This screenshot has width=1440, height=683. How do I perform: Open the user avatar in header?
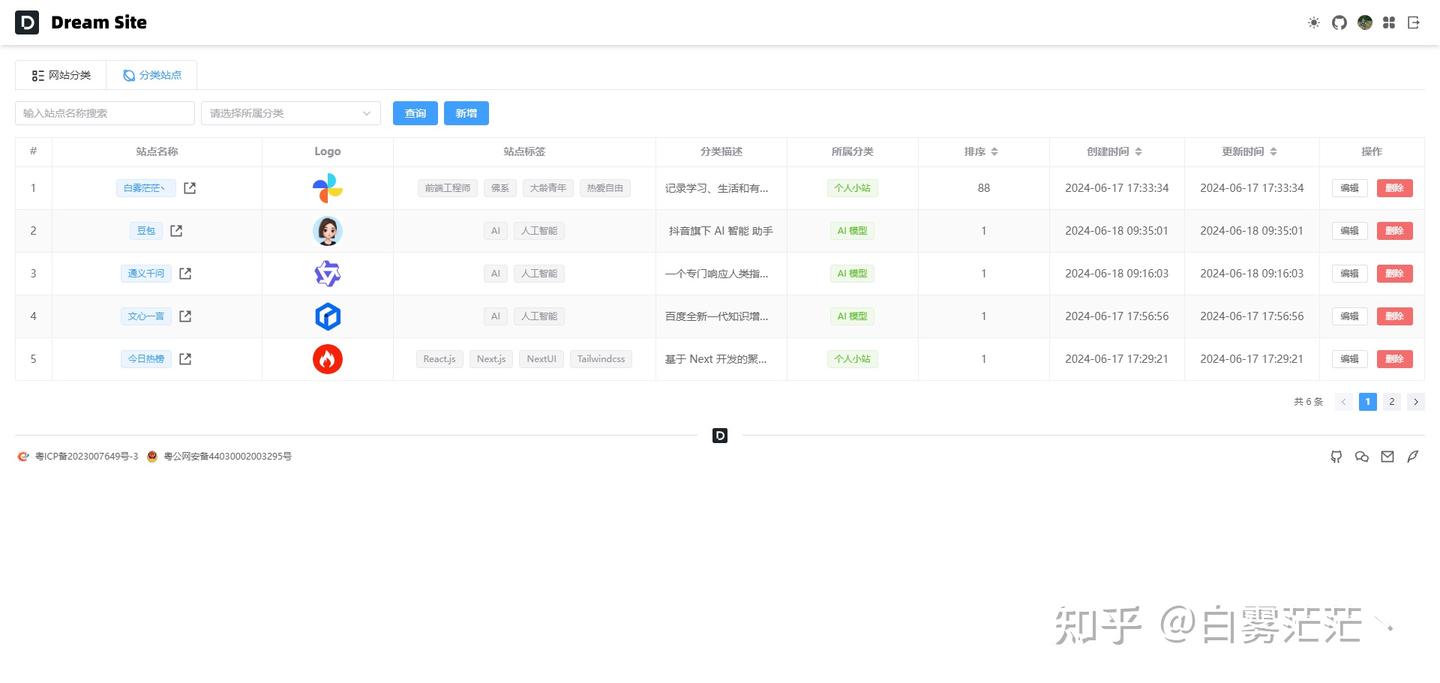tap(1365, 22)
